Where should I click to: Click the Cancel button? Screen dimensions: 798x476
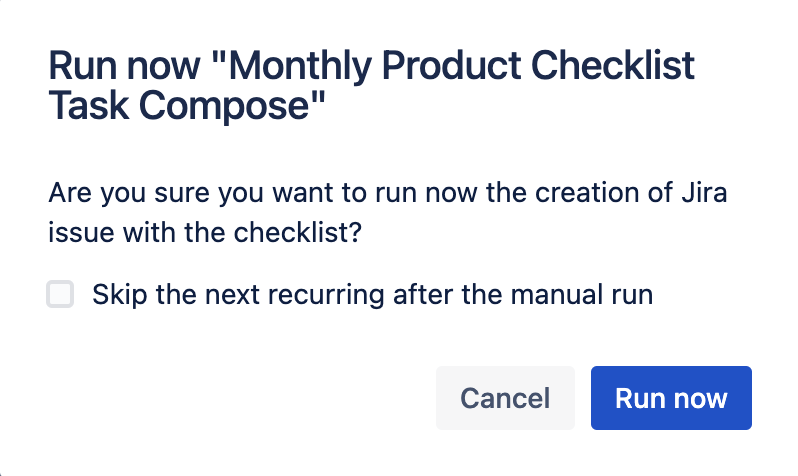pyautogui.click(x=505, y=398)
